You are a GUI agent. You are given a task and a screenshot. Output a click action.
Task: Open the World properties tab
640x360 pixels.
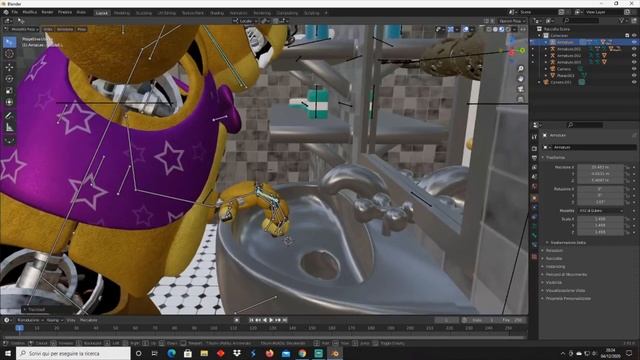coord(534,187)
